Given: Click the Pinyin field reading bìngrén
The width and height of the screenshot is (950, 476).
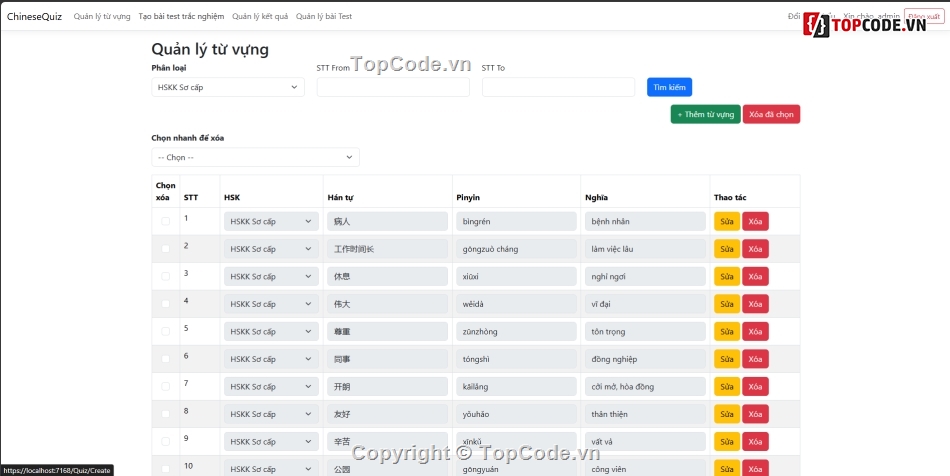Looking at the screenshot, I should point(516,222).
